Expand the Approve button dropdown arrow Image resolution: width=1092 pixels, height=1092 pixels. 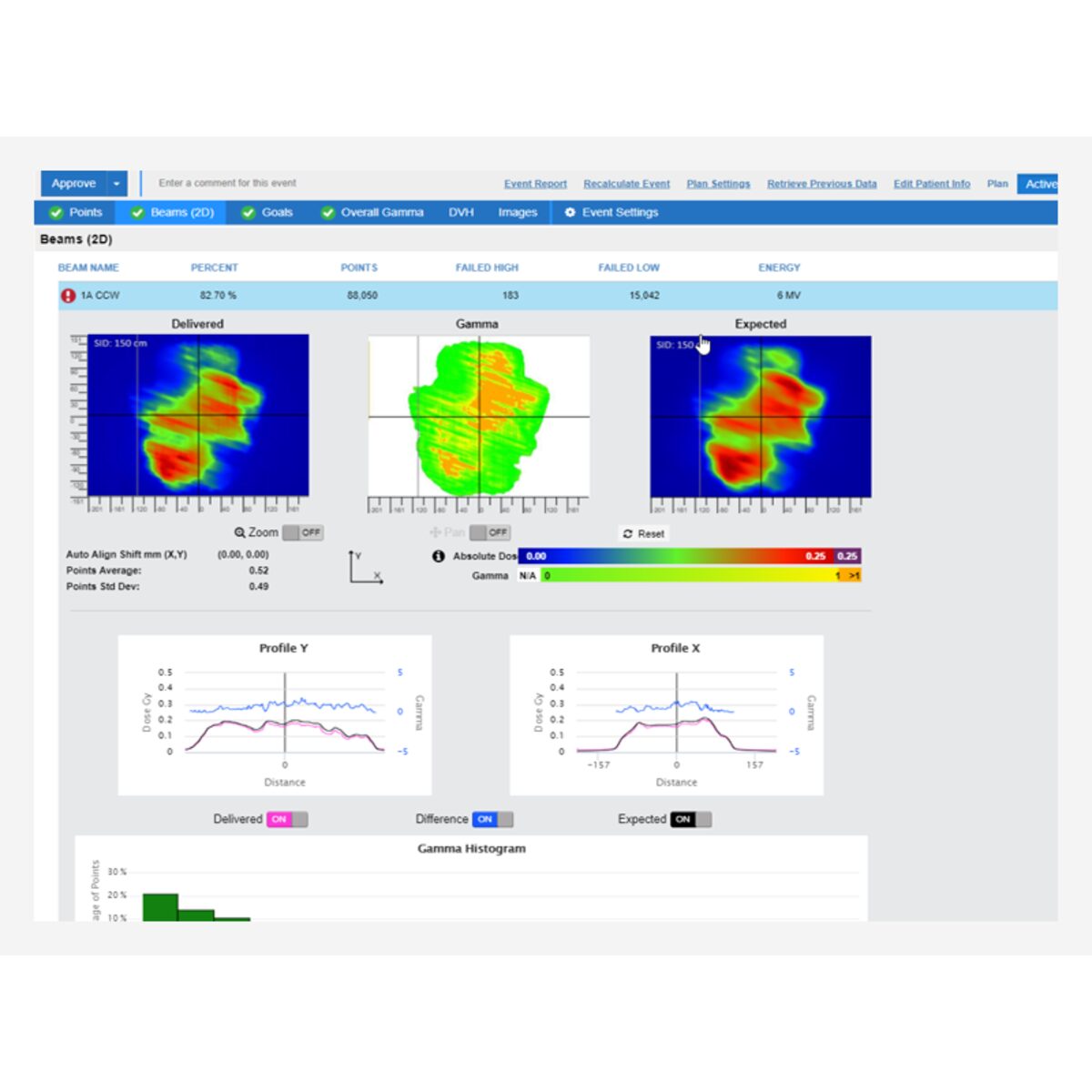point(116,184)
